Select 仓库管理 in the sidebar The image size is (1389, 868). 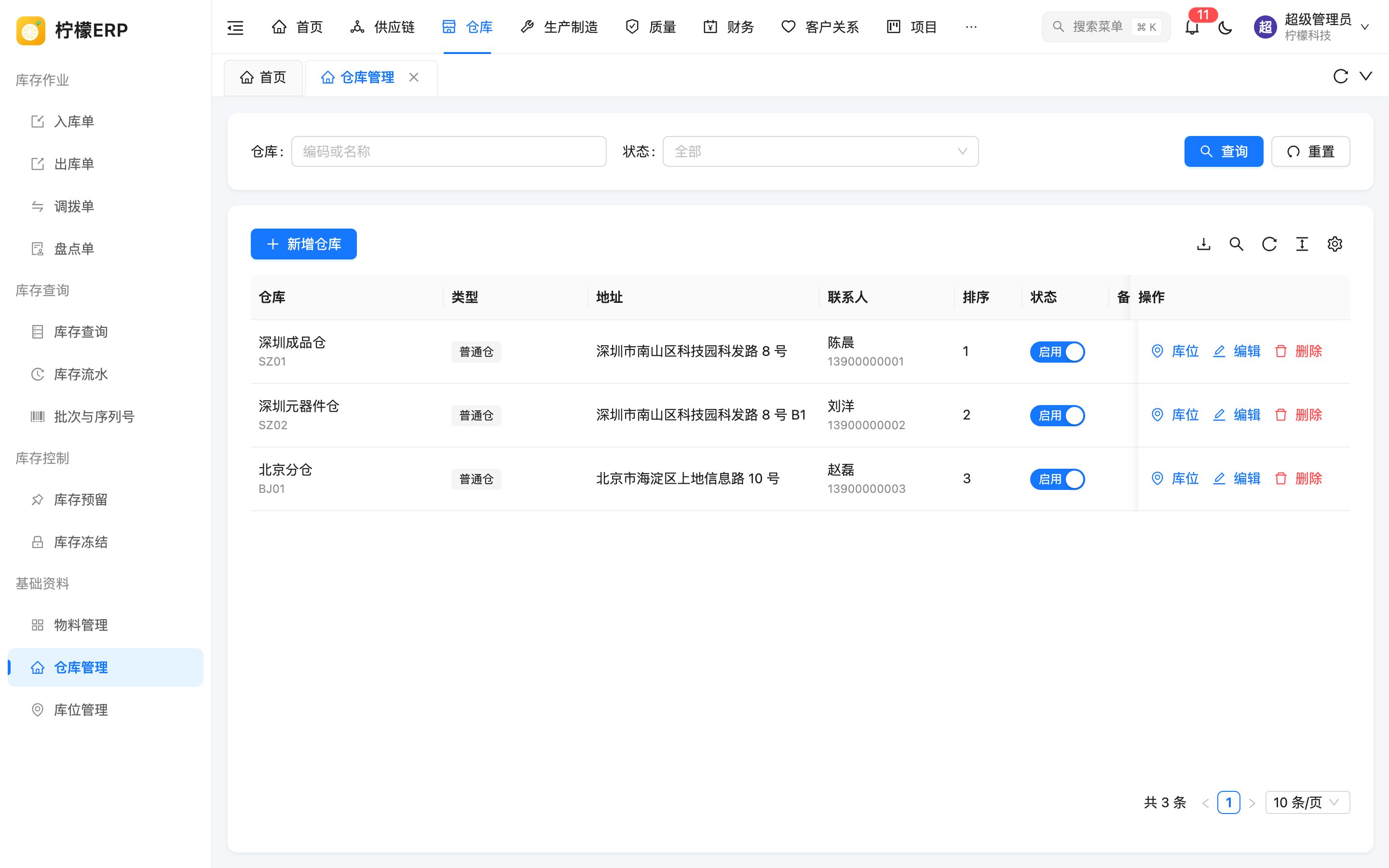[x=106, y=667]
